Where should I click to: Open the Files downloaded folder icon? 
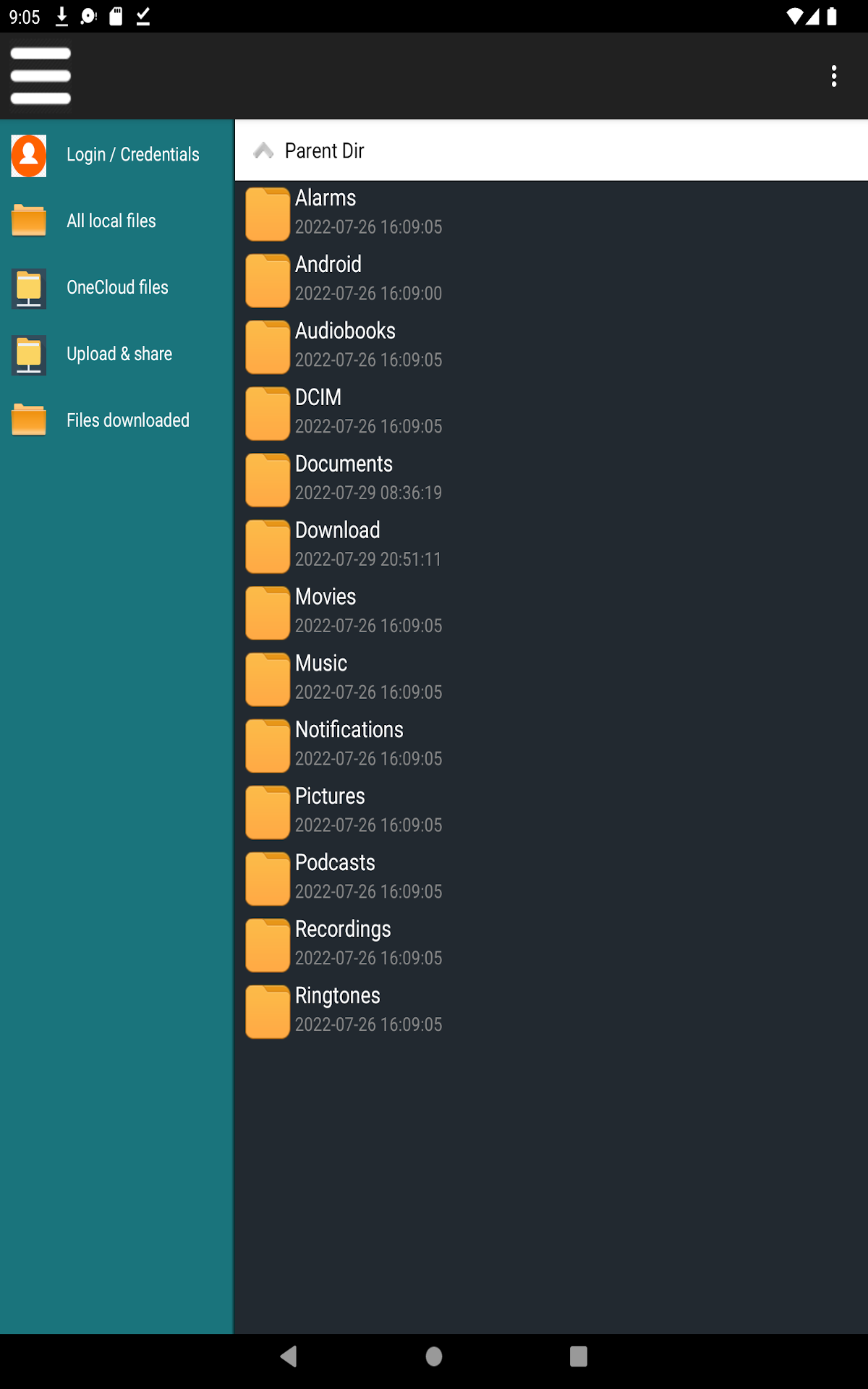point(27,420)
